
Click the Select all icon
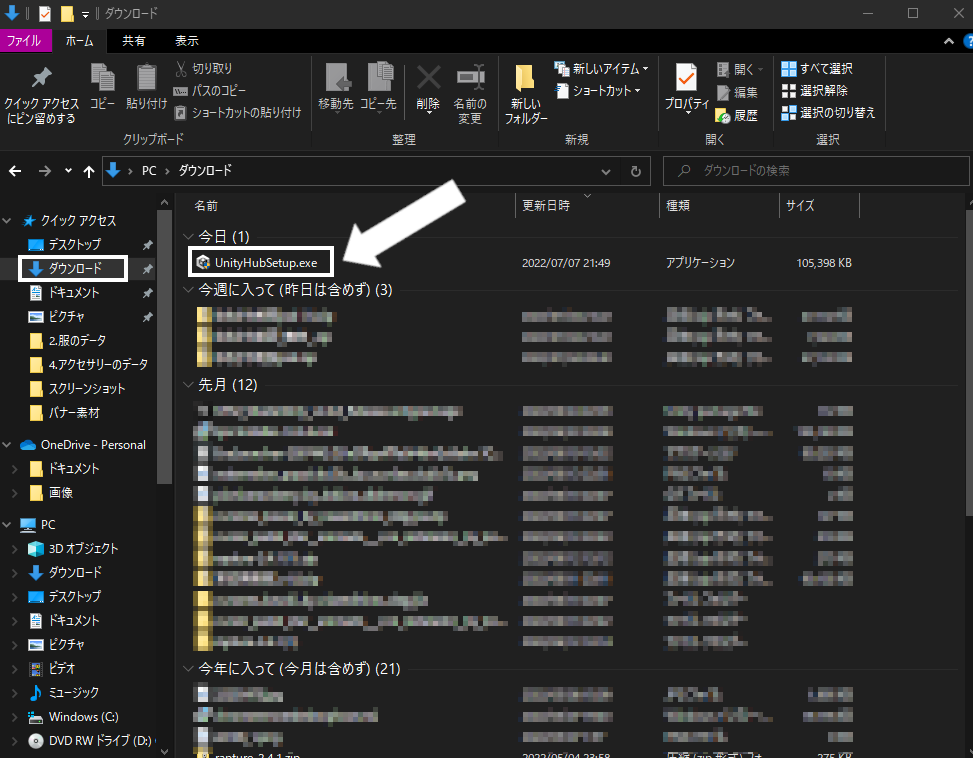tap(788, 68)
